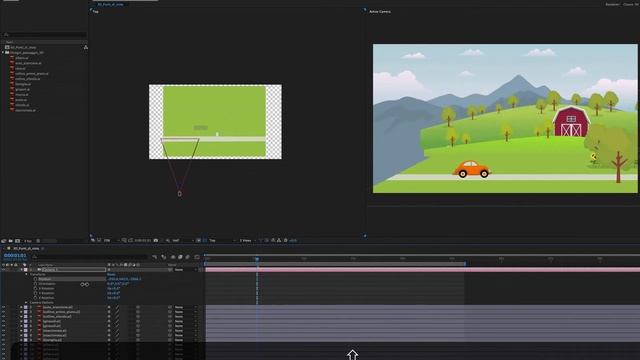
Task: Hide layer 2 via its eye toggle
Action: (4, 307)
